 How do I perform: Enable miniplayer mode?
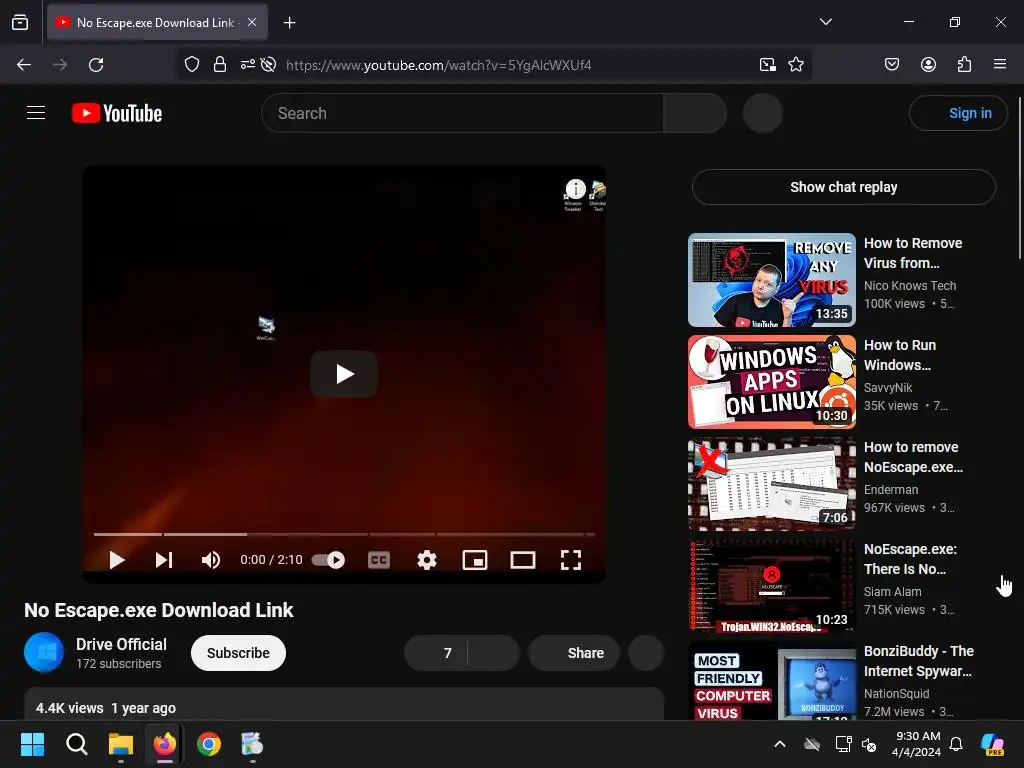(475, 560)
